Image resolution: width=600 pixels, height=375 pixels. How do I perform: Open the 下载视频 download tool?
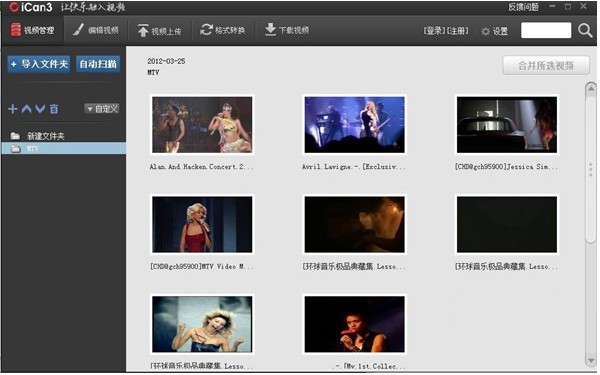(287, 30)
